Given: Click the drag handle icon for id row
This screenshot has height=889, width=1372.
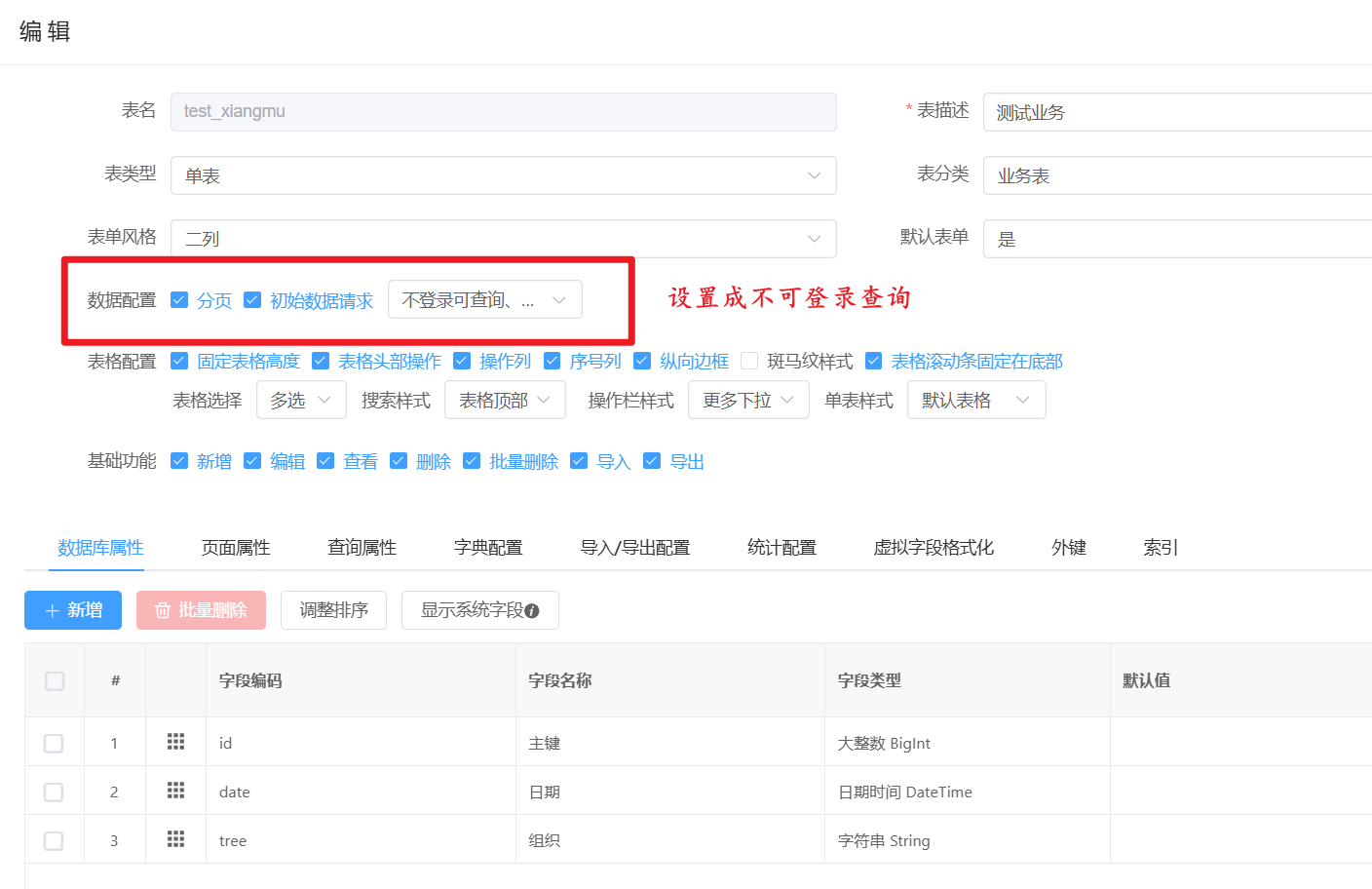Looking at the screenshot, I should click(175, 742).
